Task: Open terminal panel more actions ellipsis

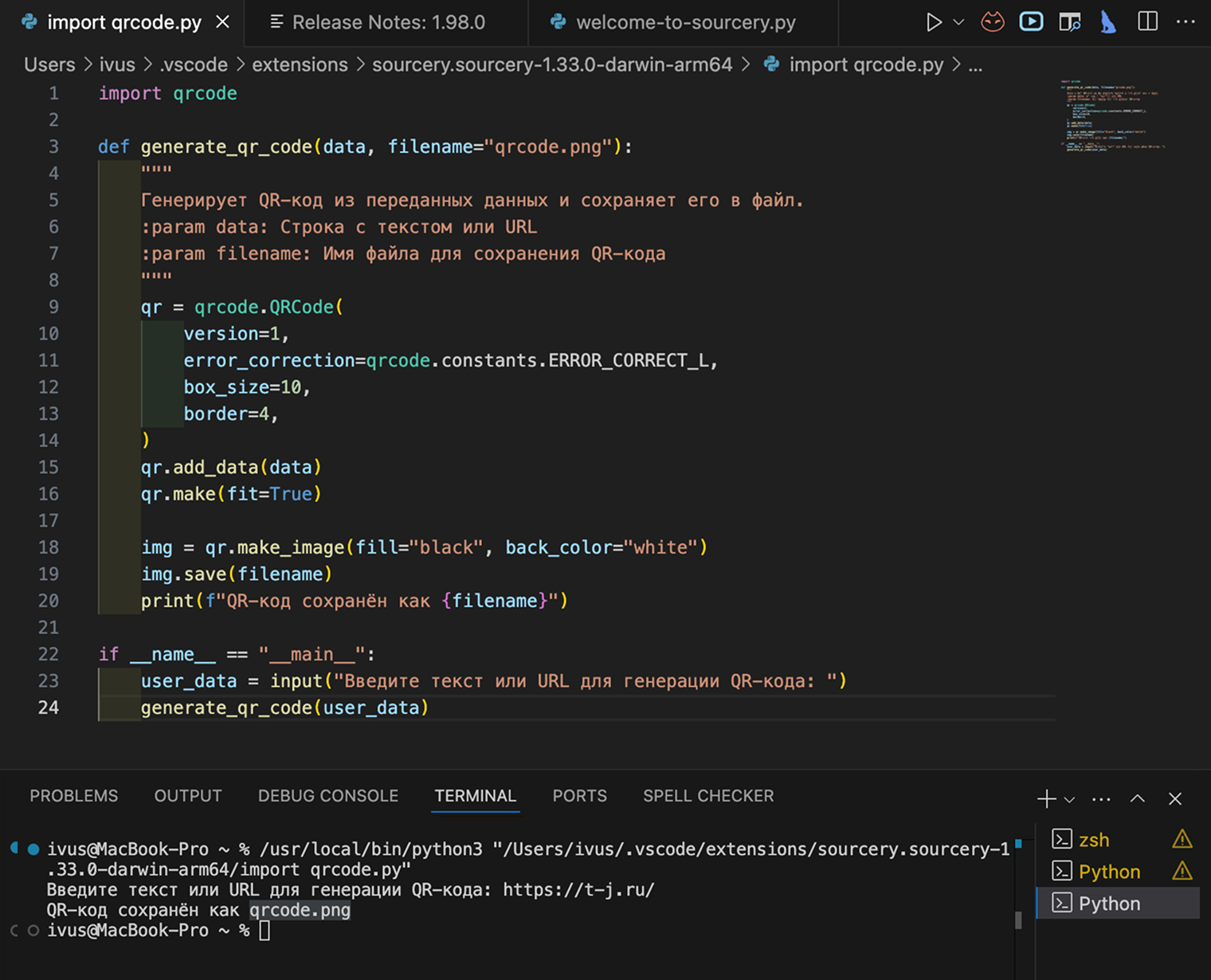Action: pos(1101,799)
